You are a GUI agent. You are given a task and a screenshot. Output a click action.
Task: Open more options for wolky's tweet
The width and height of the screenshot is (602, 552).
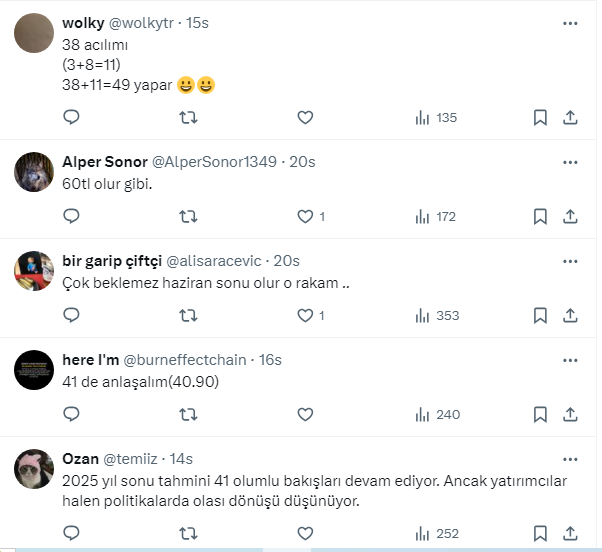click(x=570, y=23)
